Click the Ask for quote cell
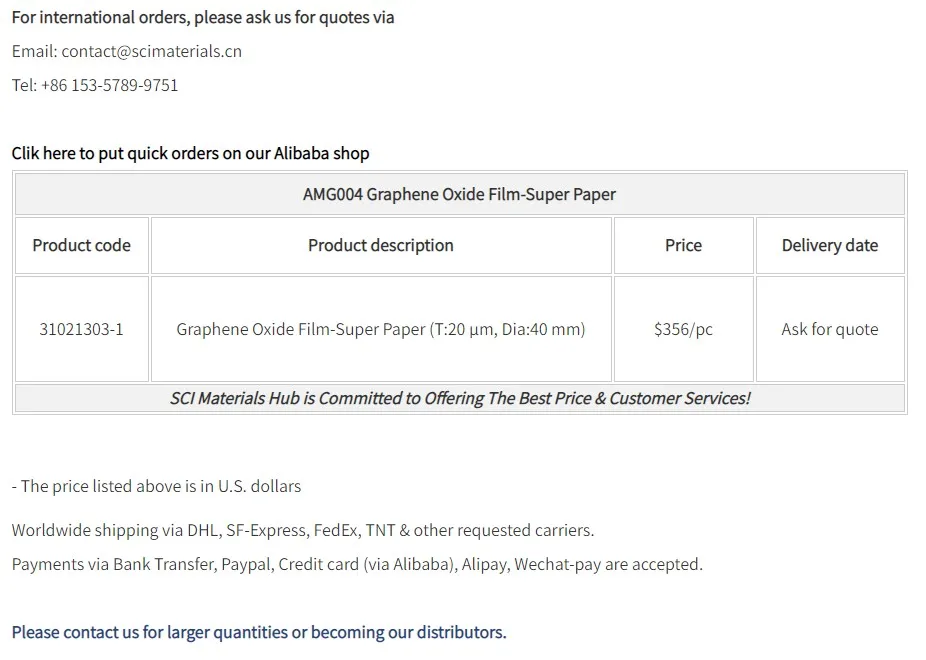Image resolution: width=926 pixels, height=660 pixels. pyautogui.click(x=830, y=329)
